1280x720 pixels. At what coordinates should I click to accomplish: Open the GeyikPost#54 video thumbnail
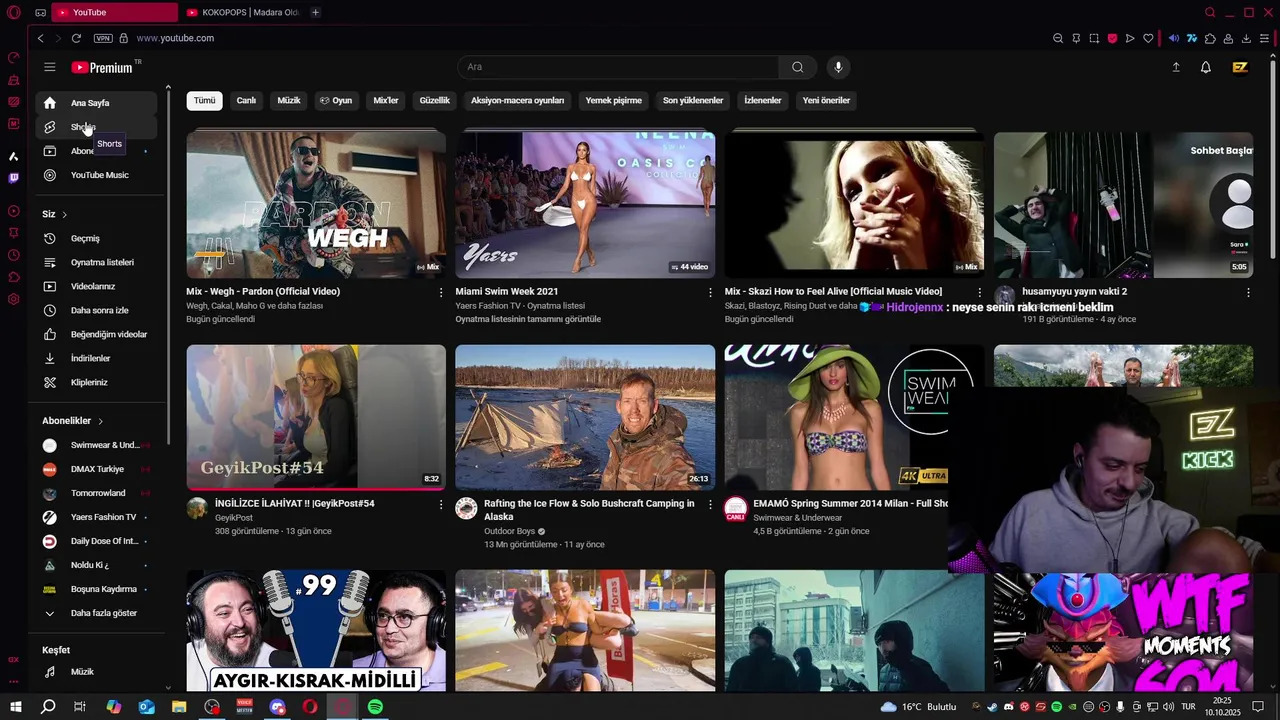pyautogui.click(x=316, y=417)
